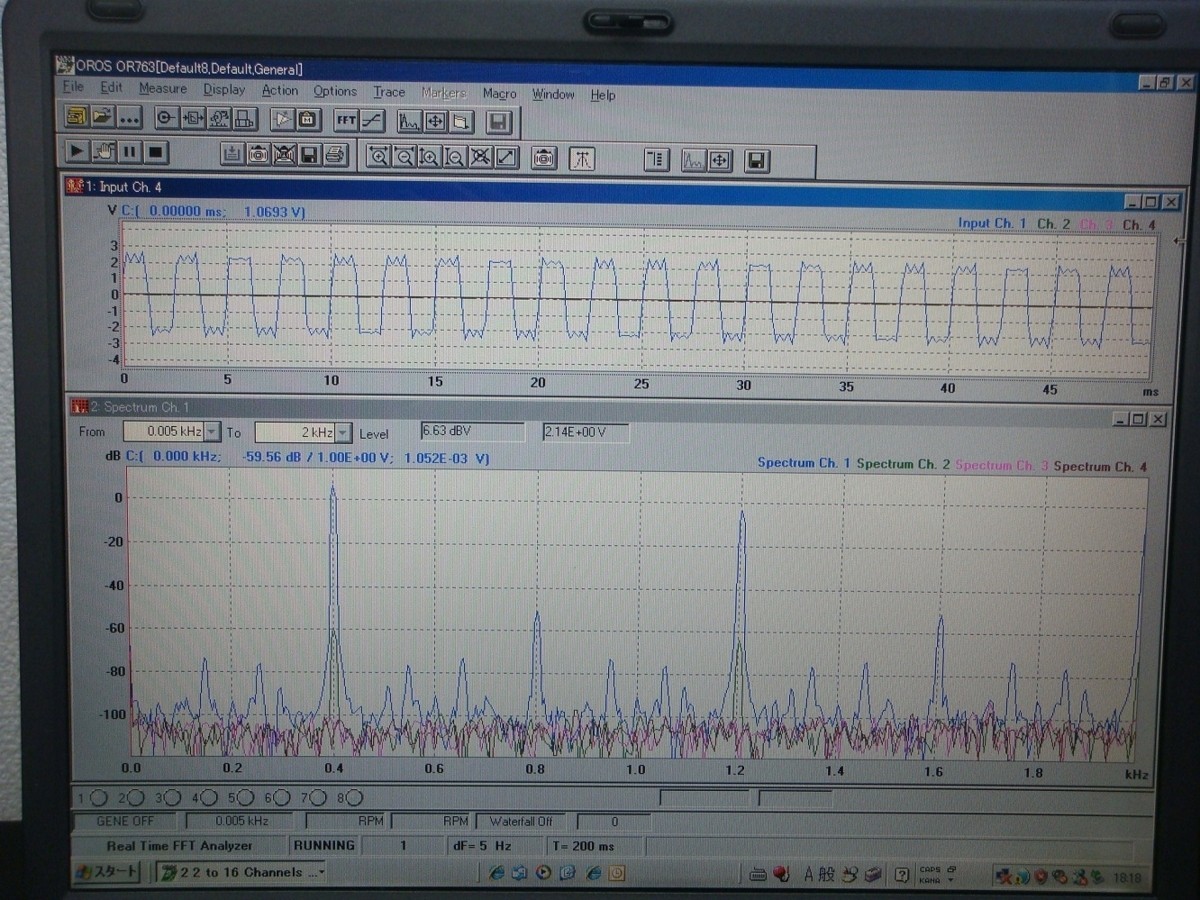Click the FFT analyzer setup icon

346,120
